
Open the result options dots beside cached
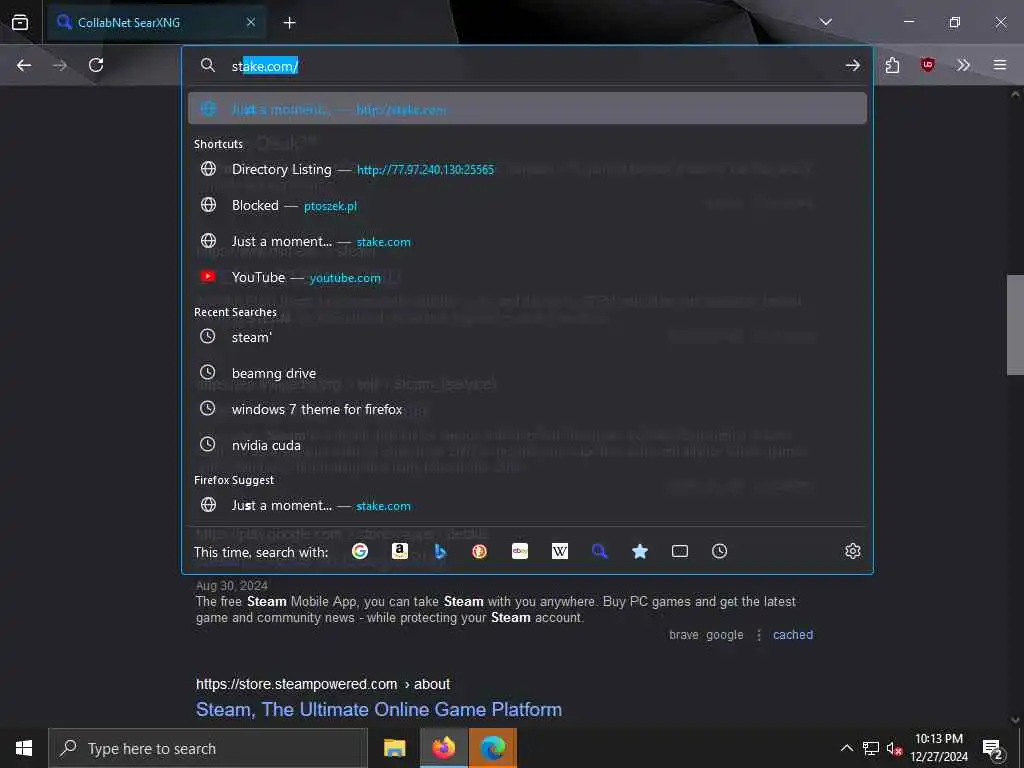(758, 634)
